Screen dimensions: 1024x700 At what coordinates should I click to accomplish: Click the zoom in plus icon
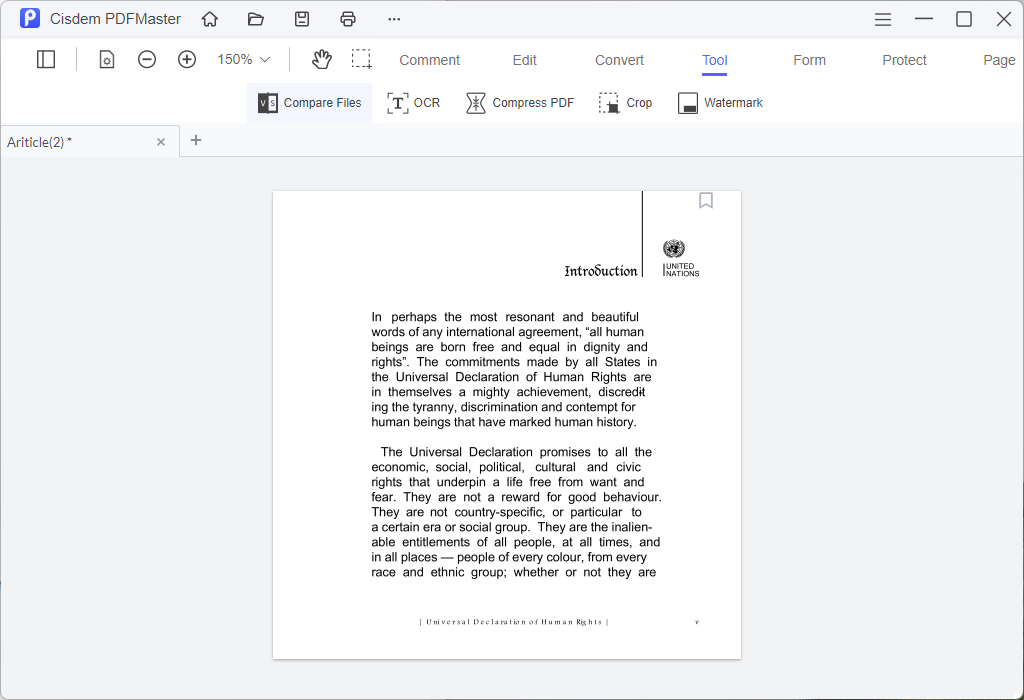click(187, 60)
